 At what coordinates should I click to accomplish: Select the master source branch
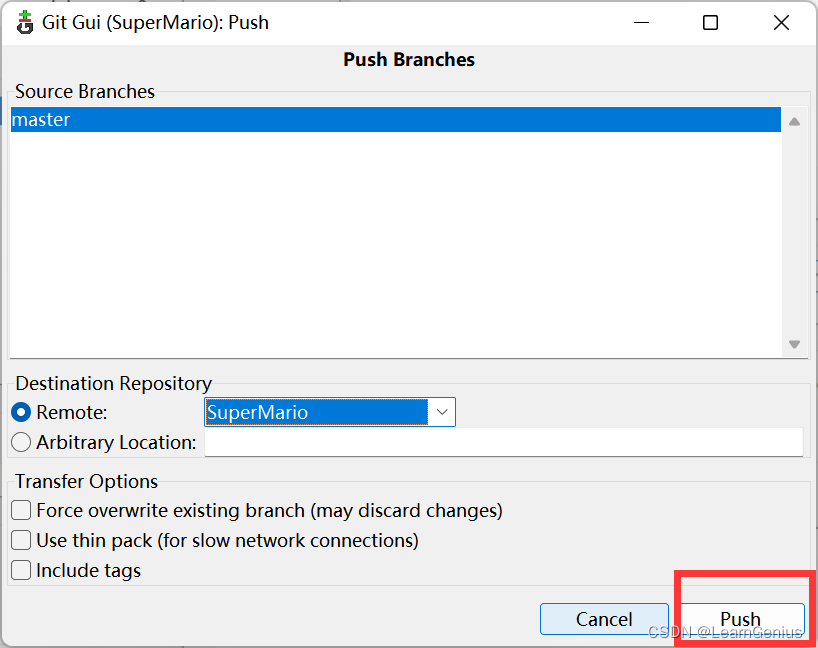tap(395, 119)
